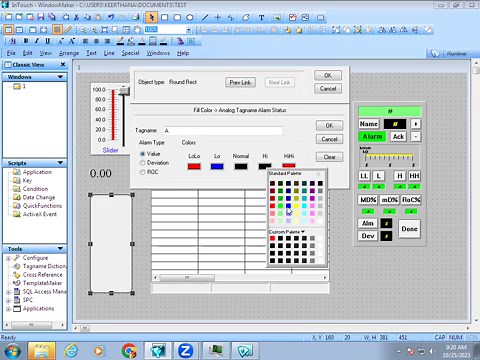Expand the Applications tree node
Screen dimensions: 480x360
point(8,309)
